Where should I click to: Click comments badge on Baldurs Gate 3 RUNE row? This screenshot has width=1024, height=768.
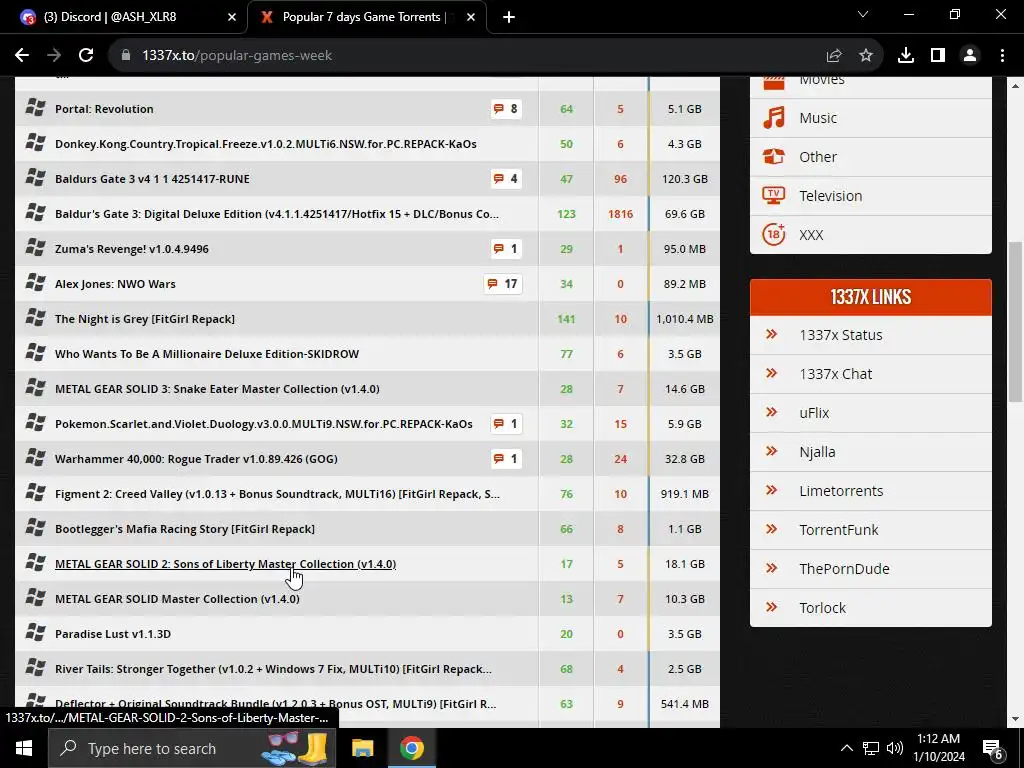coord(506,178)
